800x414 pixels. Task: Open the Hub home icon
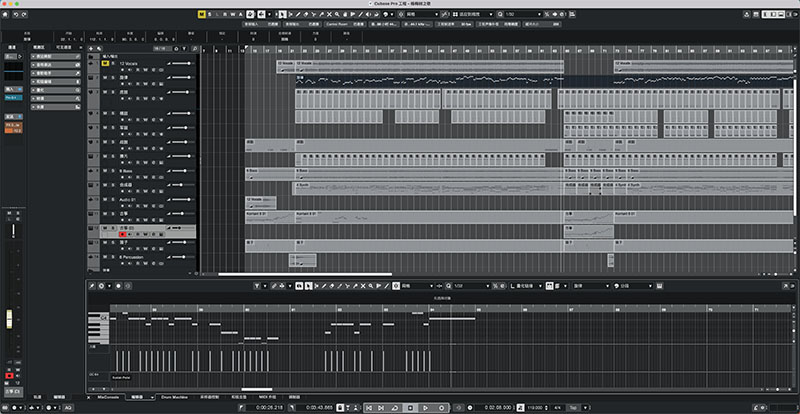pyautogui.click(x=5, y=14)
